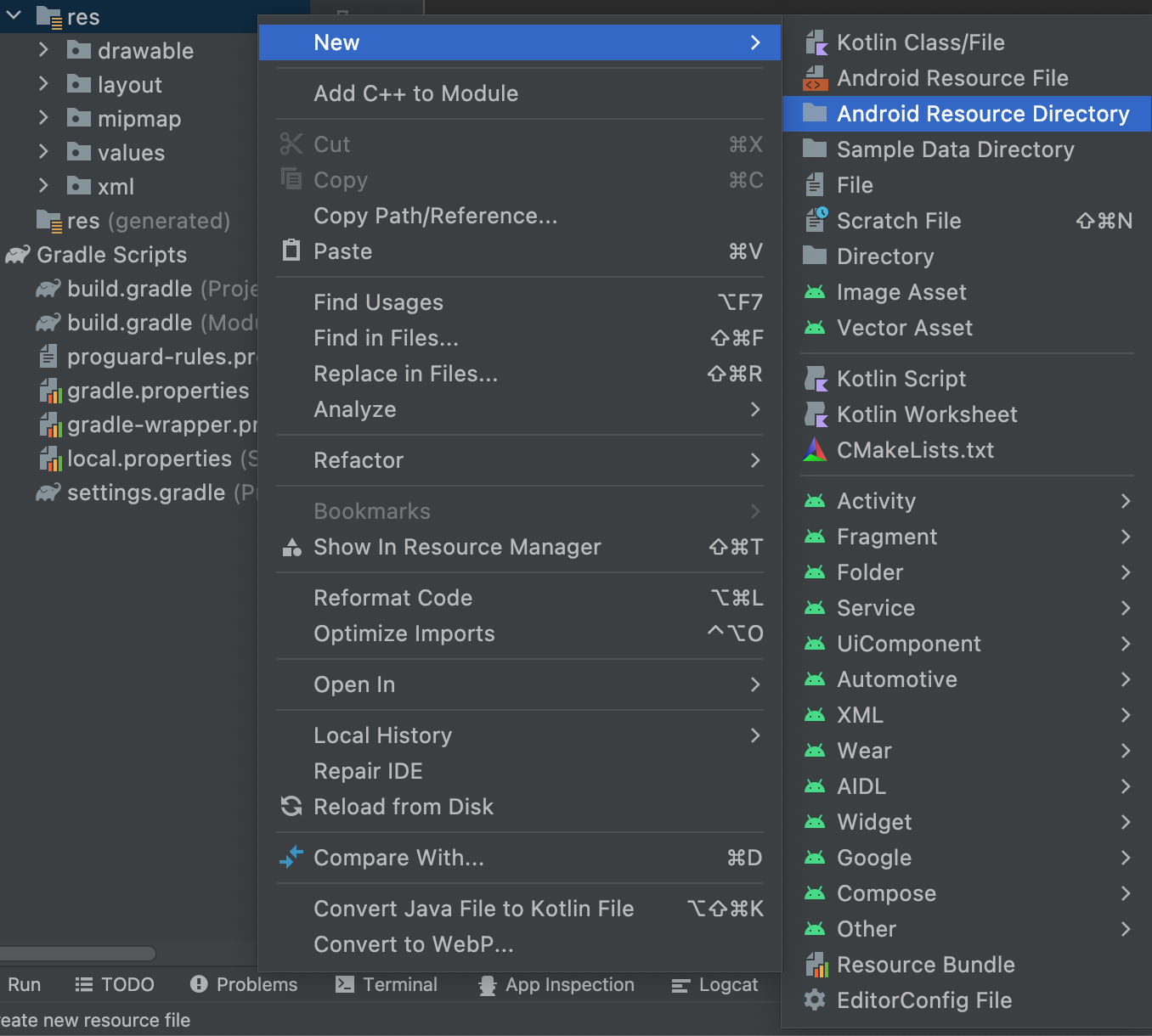Viewport: 1152px width, 1036px height.
Task: Select Fragment in New submenu
Action: pos(967,537)
